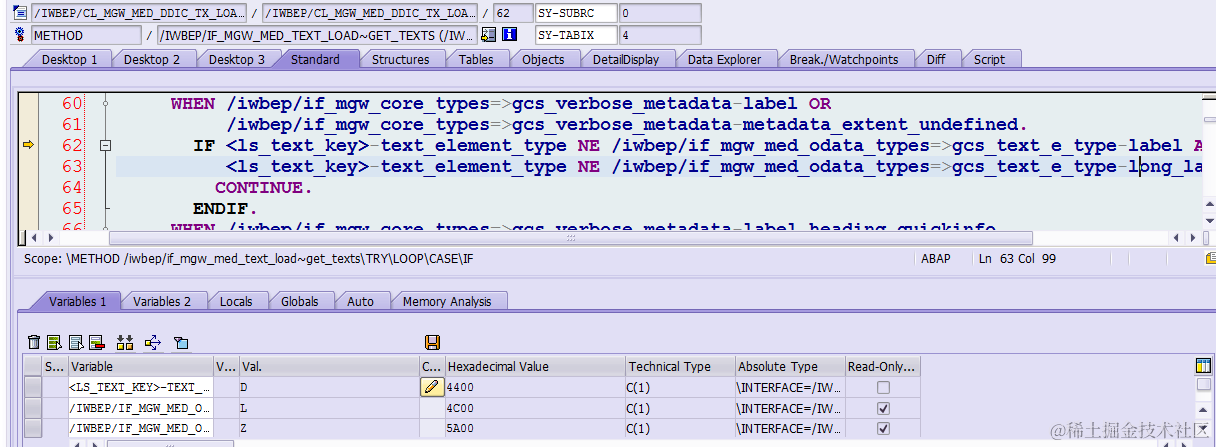Click the yellow arrow current-line marker at line 62
Viewport: 1216px width, 447px height.
click(x=28, y=146)
